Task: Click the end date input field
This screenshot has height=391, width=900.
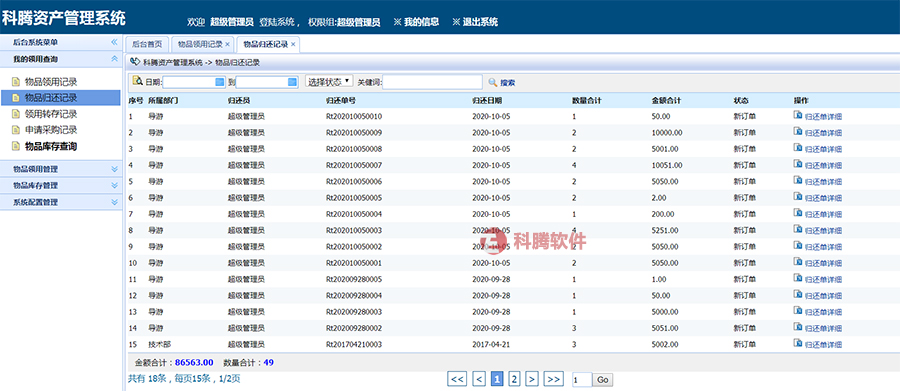Action: (267, 82)
